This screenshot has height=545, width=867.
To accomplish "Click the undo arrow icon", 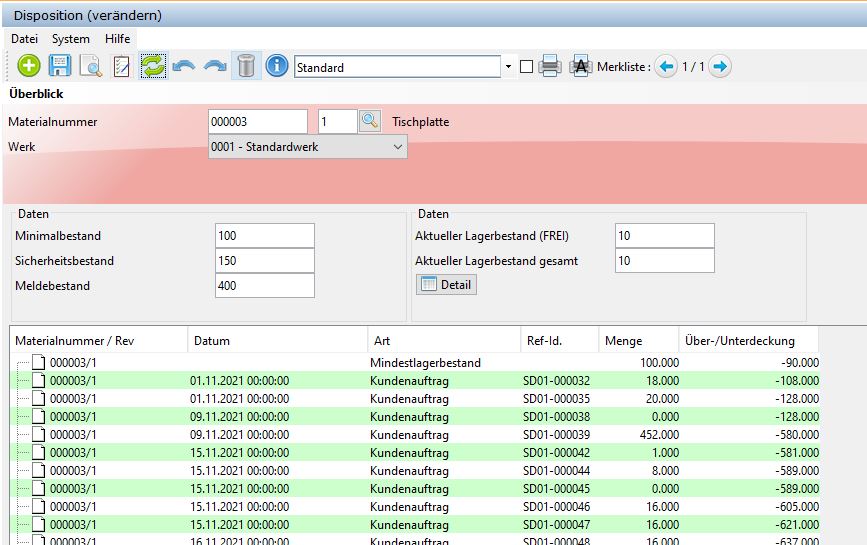I will click(x=184, y=67).
